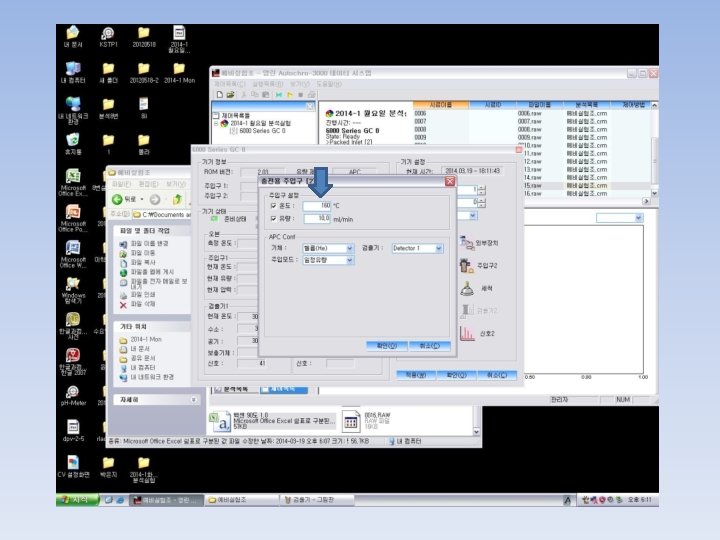Click the print icon in Autochro toolbar
Viewport: 720px width, 540px height.
pos(311,95)
